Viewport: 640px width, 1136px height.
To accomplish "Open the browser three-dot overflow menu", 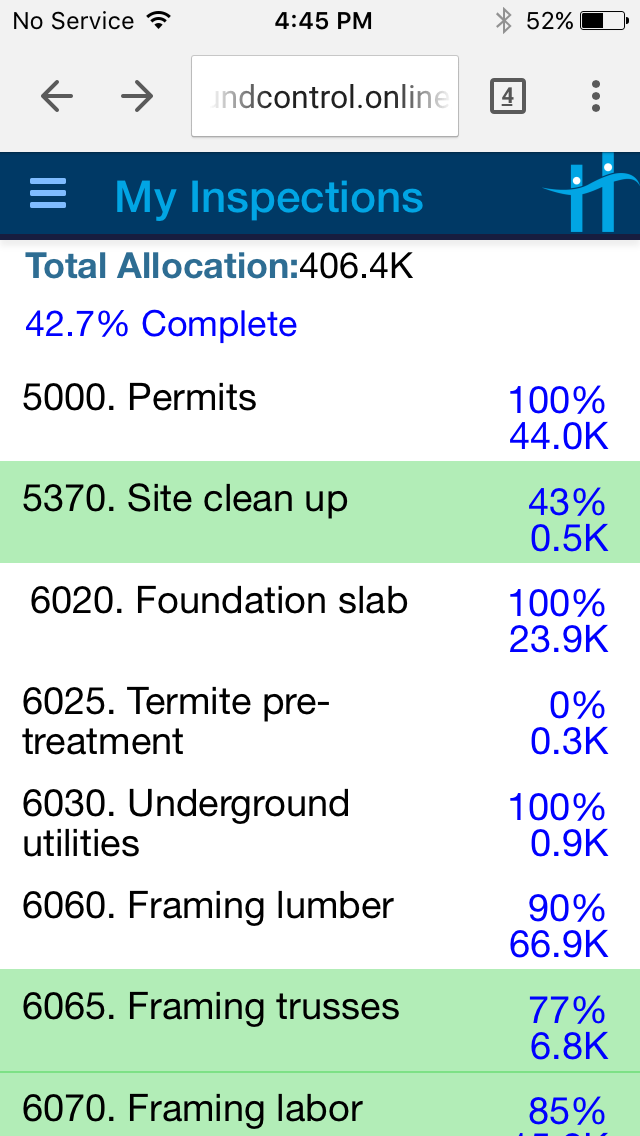I will point(596,96).
